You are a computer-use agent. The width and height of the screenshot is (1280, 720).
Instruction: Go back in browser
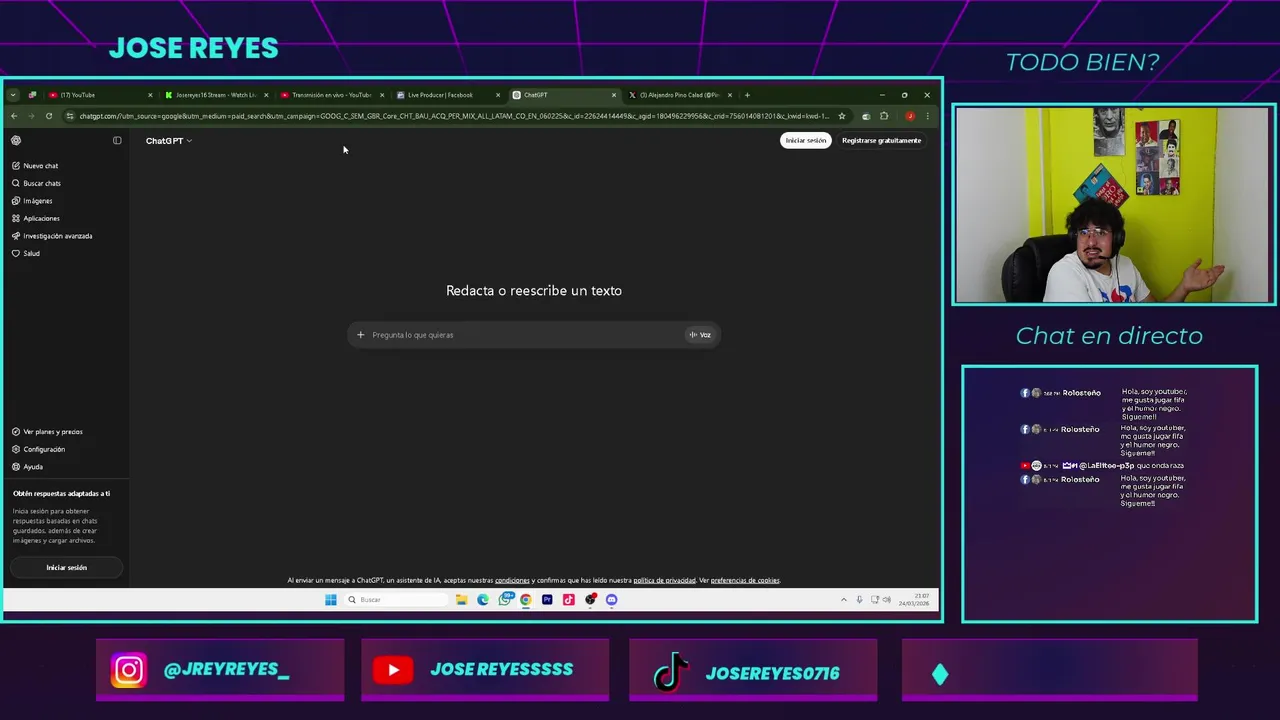(14, 116)
